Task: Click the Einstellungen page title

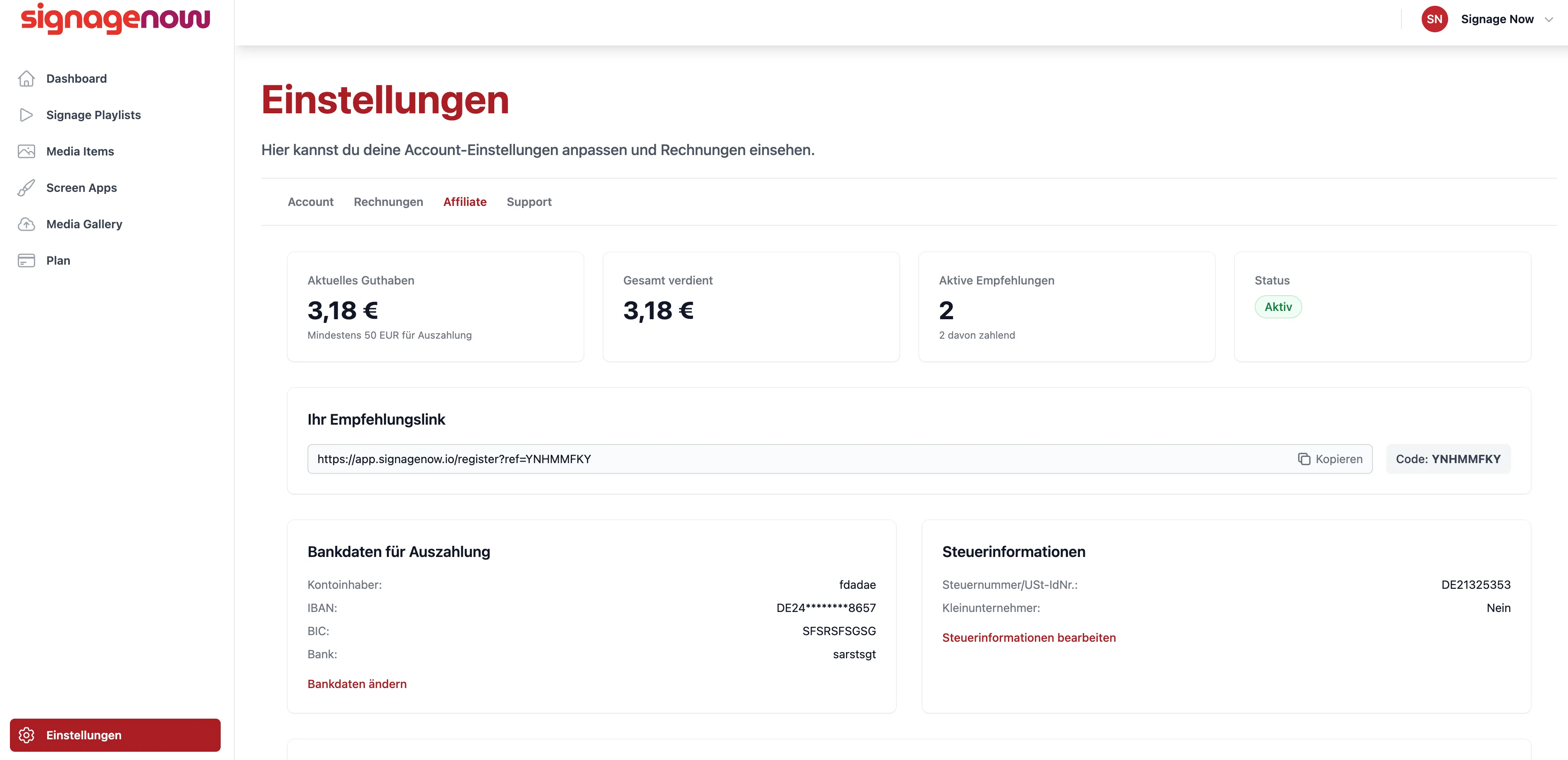Action: pyautogui.click(x=385, y=100)
